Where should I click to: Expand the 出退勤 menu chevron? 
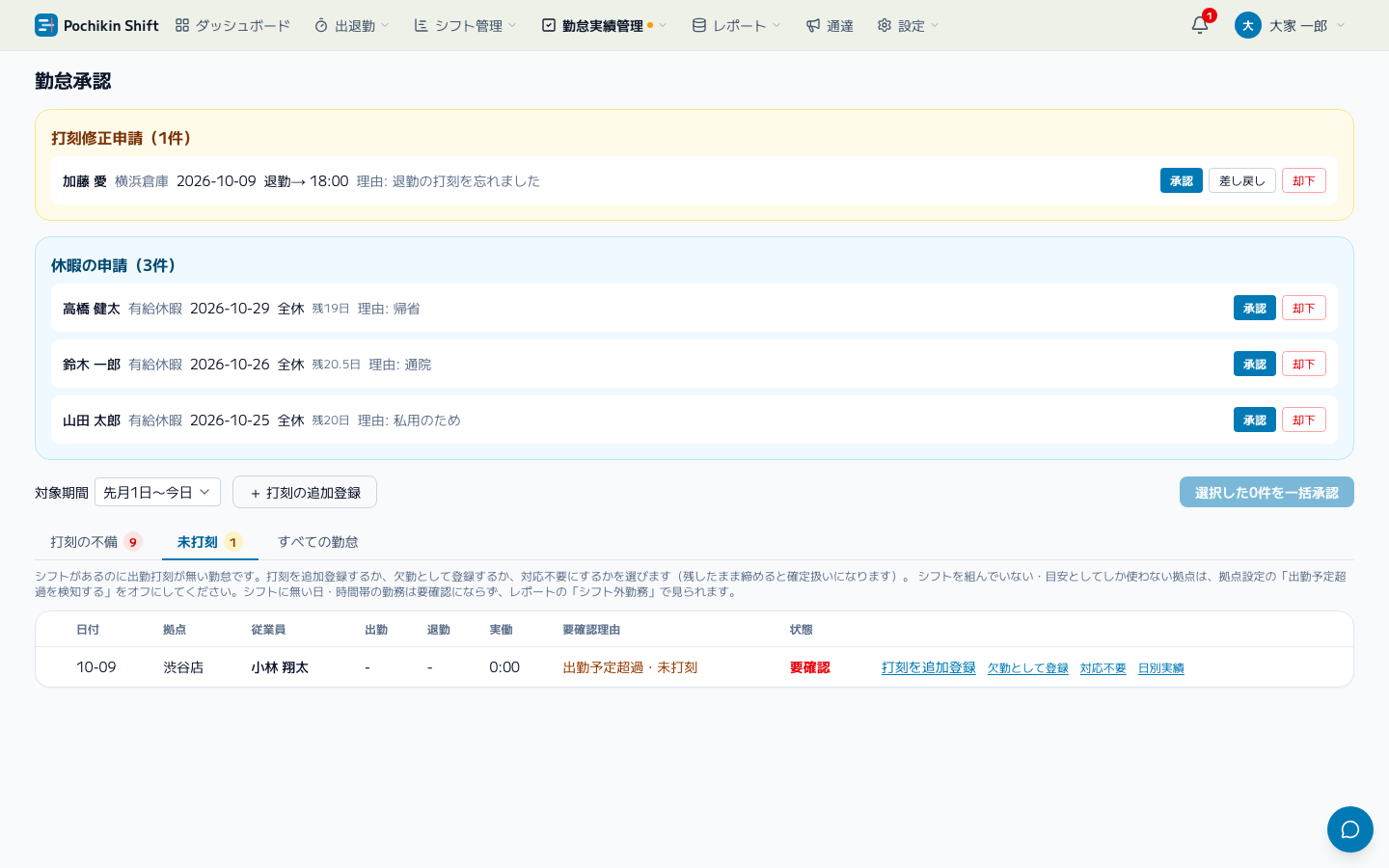[386, 25]
